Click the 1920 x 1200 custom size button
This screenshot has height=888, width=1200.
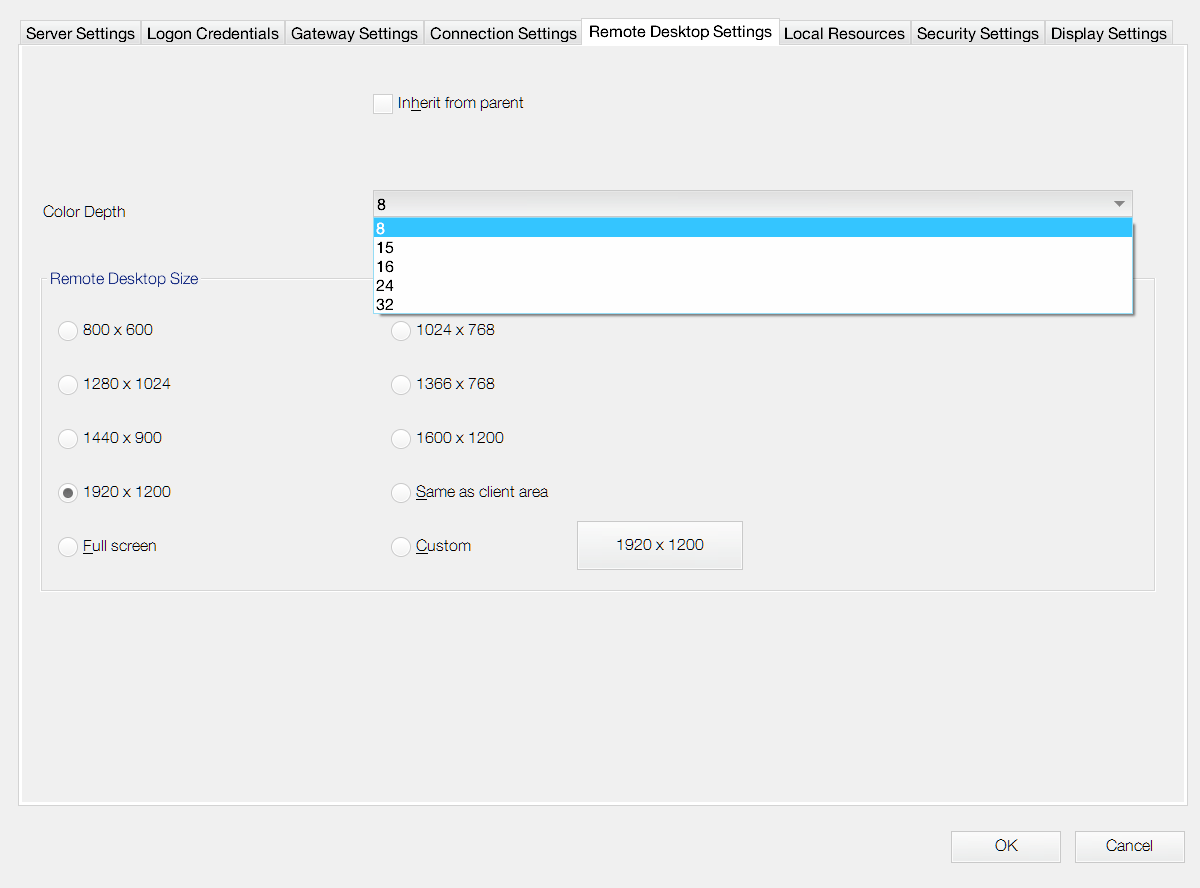coord(659,545)
